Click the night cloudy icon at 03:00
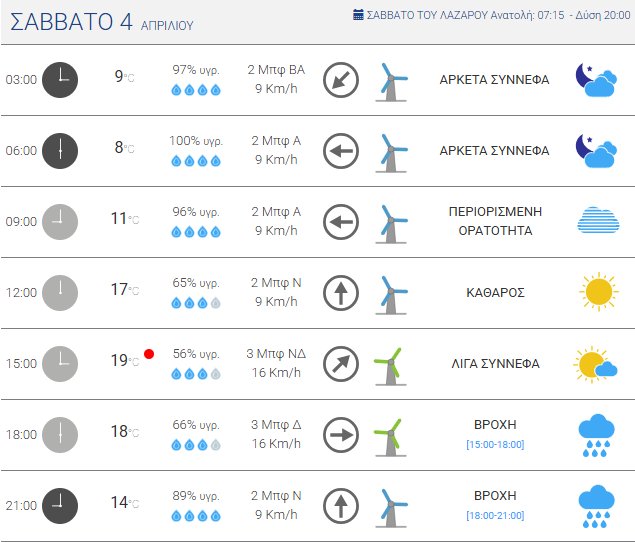The width and height of the screenshot is (635, 542). (x=595, y=80)
